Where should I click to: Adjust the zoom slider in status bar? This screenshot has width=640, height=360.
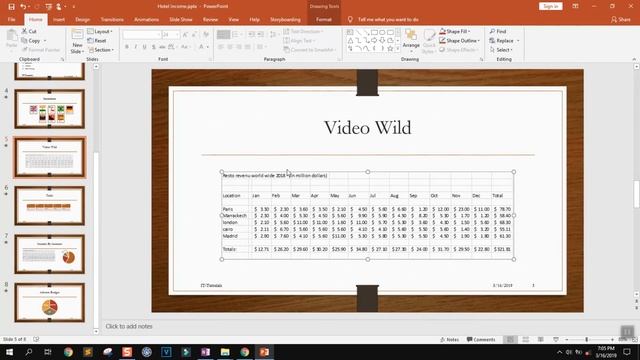(x=587, y=340)
